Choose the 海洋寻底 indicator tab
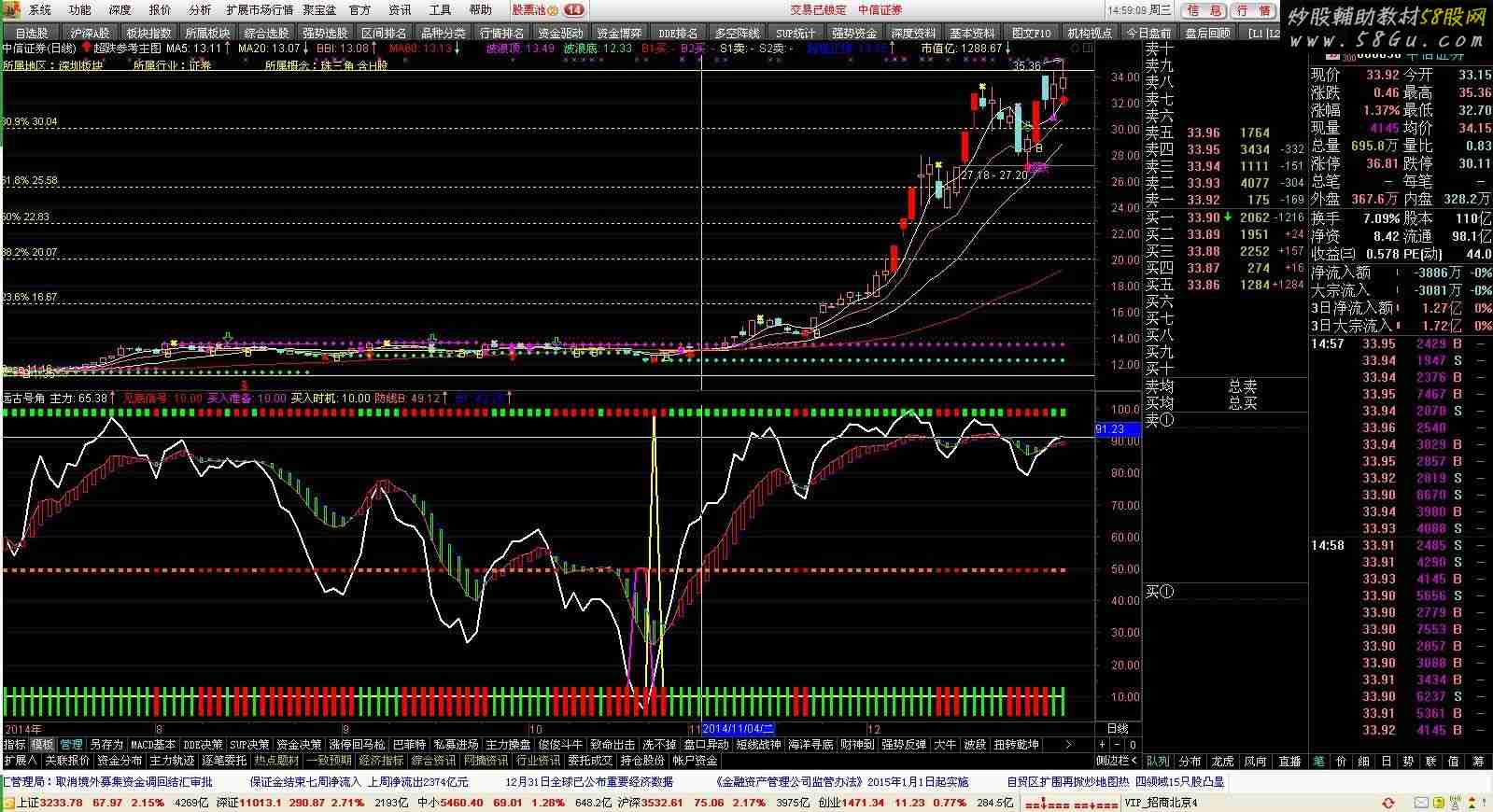1493x812 pixels. [810, 745]
